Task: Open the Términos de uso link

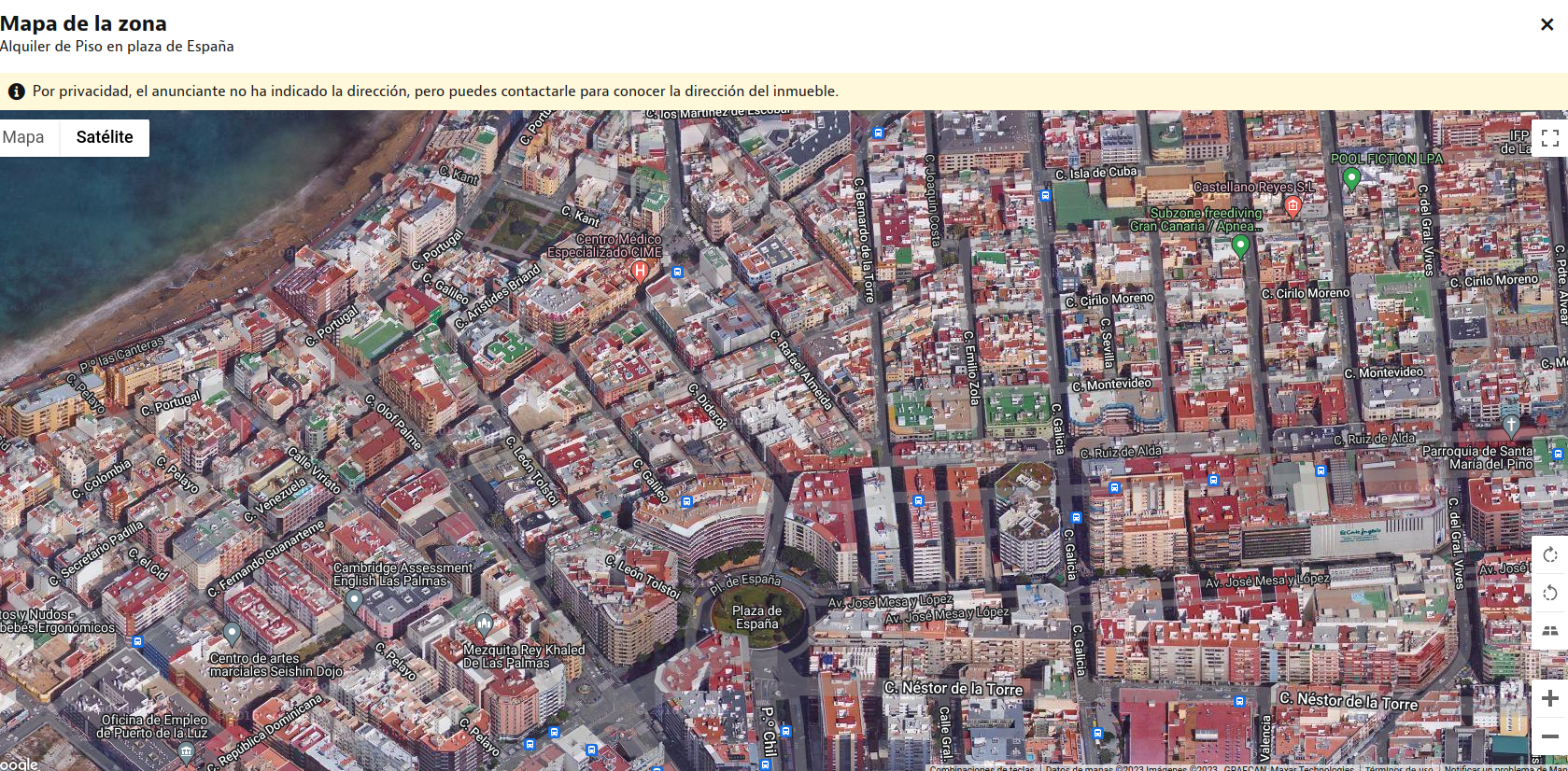Action: [x=1399, y=767]
